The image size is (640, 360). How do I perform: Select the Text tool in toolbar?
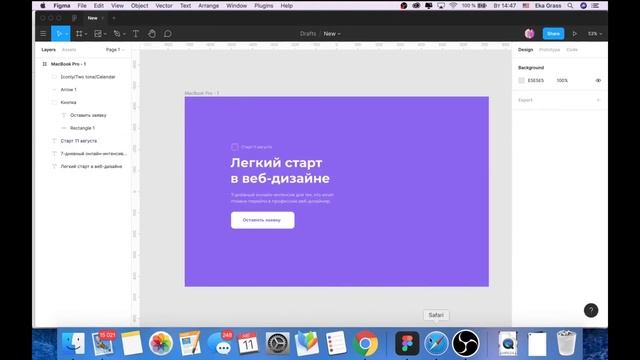pyautogui.click(x=136, y=34)
